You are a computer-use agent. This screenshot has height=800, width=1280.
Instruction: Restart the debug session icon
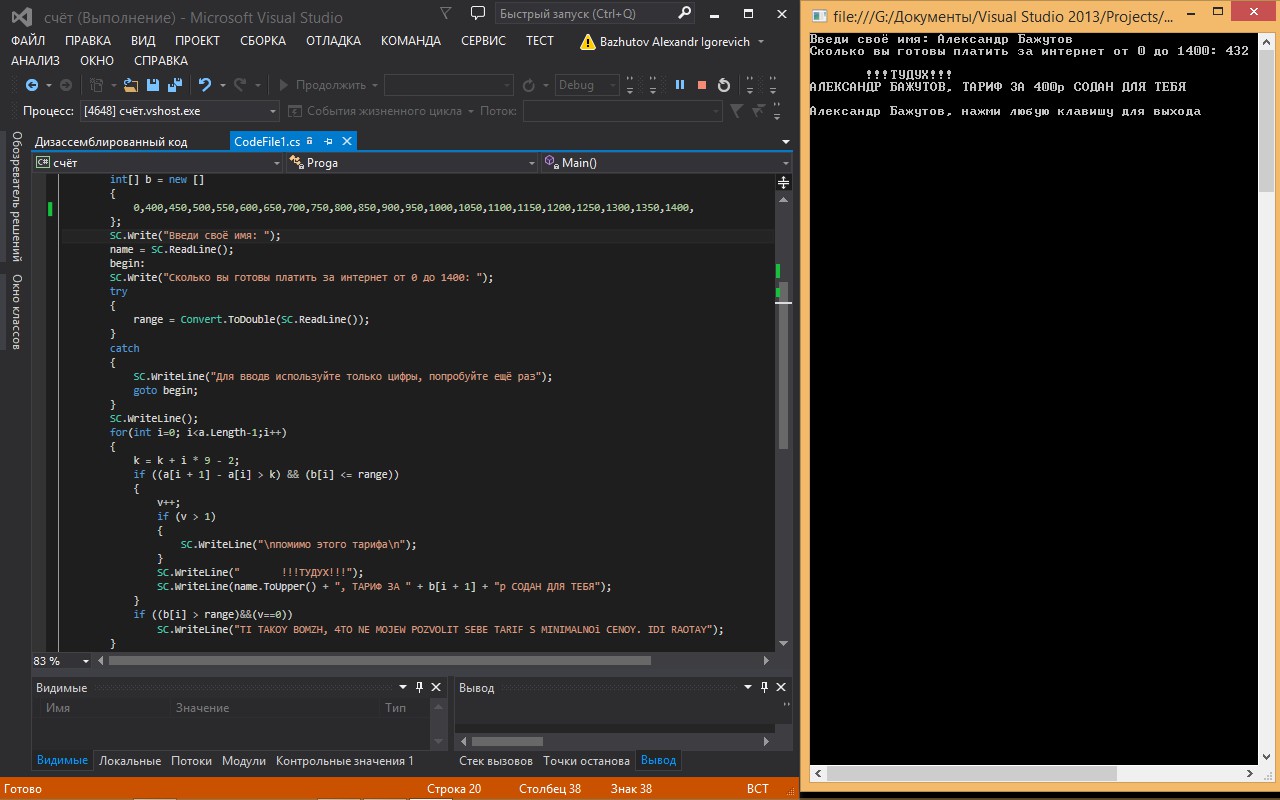[x=723, y=85]
